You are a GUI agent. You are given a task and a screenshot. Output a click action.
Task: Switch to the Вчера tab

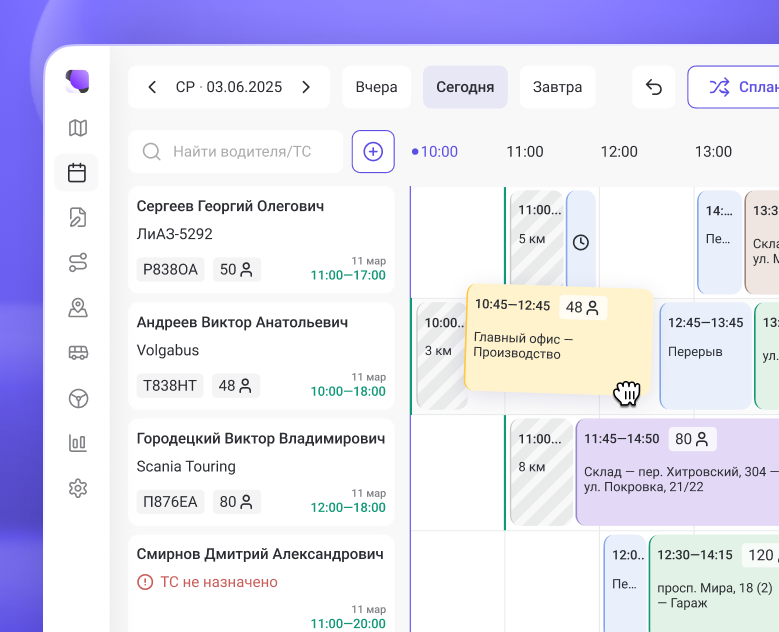376,87
